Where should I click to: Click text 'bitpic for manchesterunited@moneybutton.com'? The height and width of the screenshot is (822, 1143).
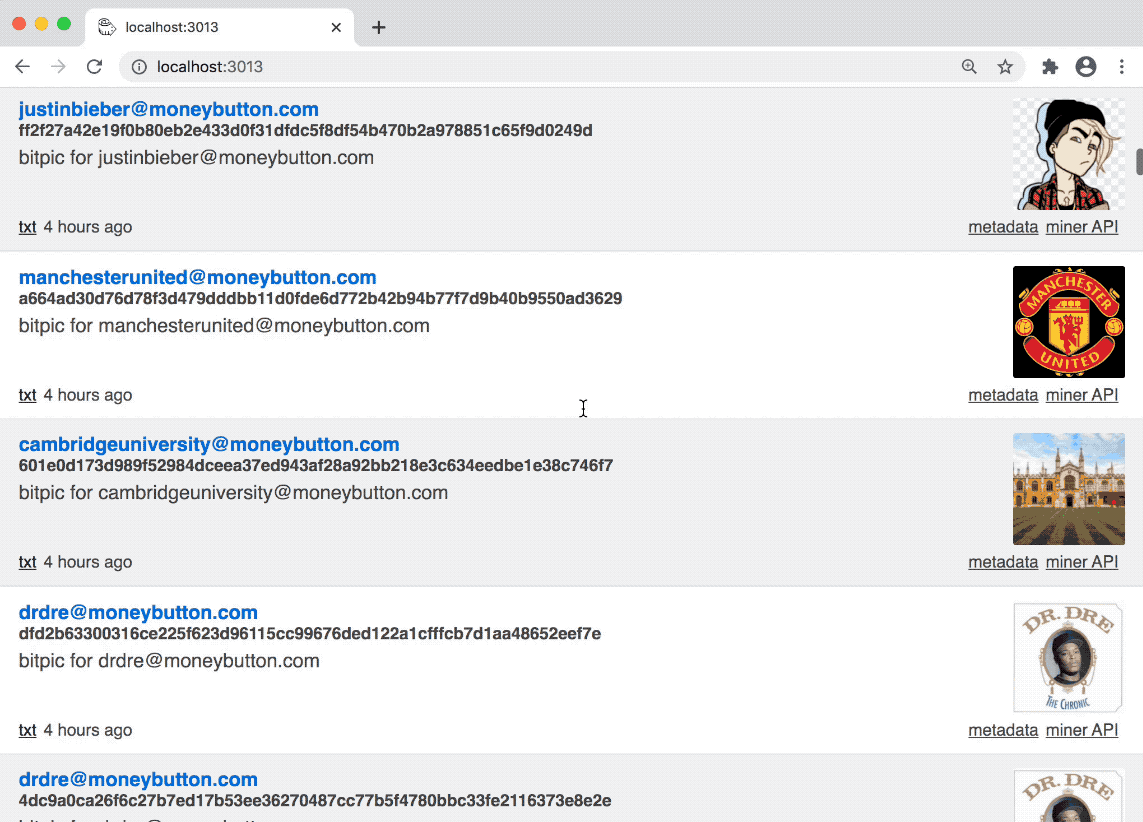click(x=224, y=326)
